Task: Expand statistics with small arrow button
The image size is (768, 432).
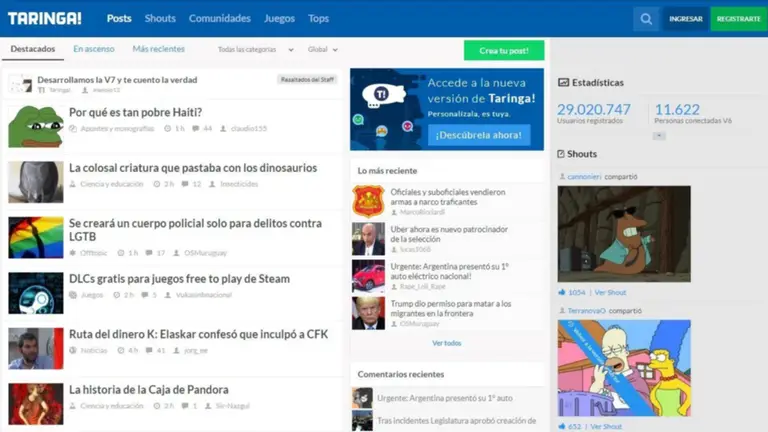Action: pos(659,136)
